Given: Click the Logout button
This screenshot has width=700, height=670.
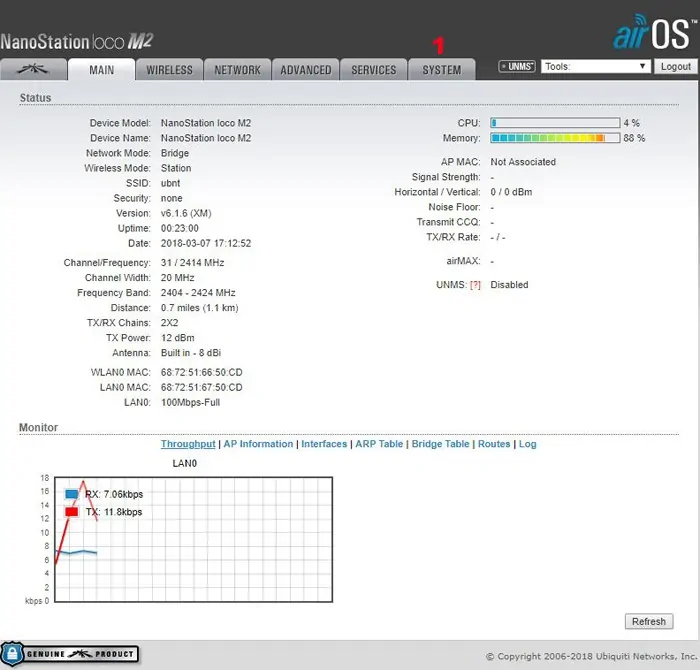Looking at the screenshot, I should (x=675, y=67).
